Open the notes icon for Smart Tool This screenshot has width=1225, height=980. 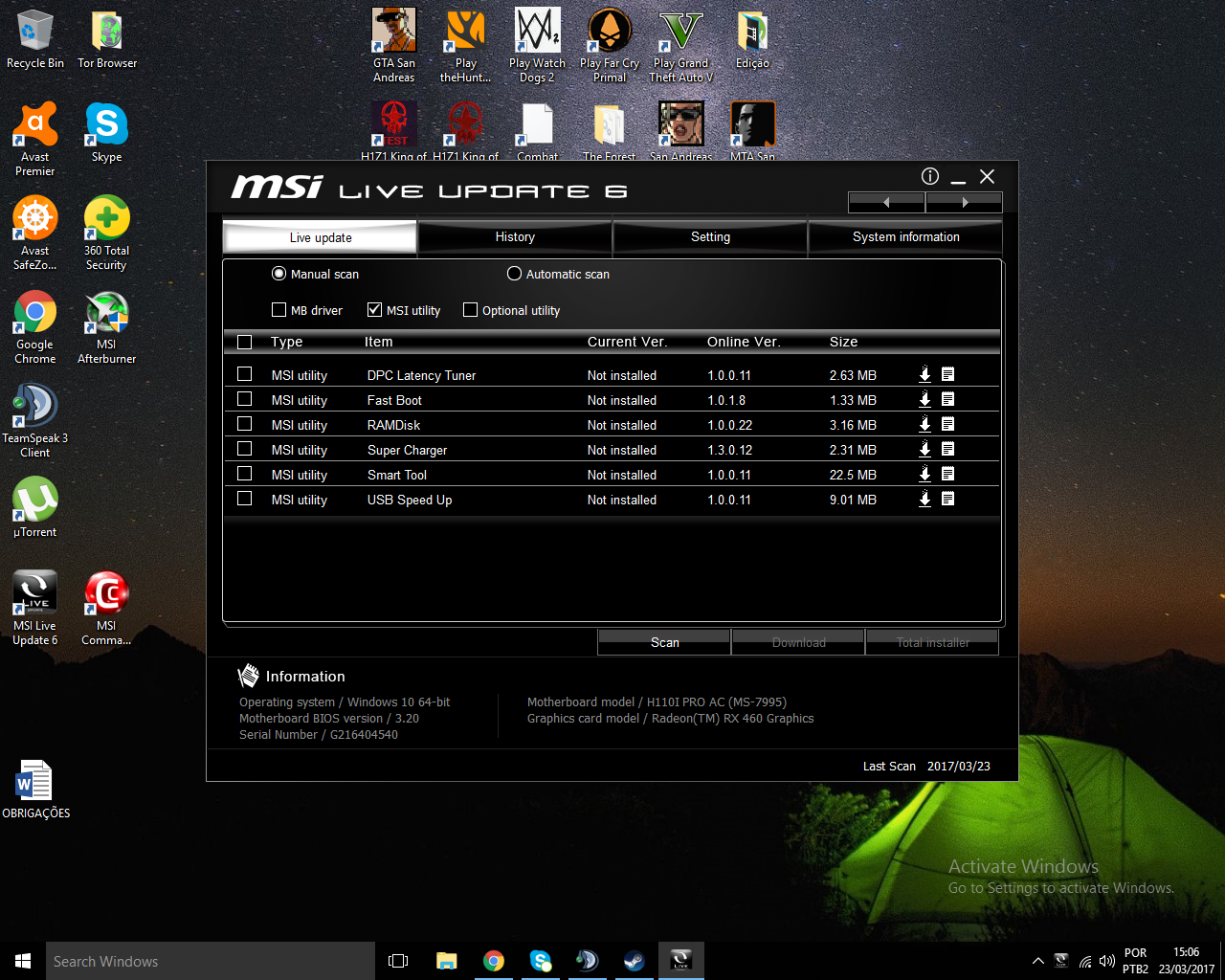tap(947, 474)
